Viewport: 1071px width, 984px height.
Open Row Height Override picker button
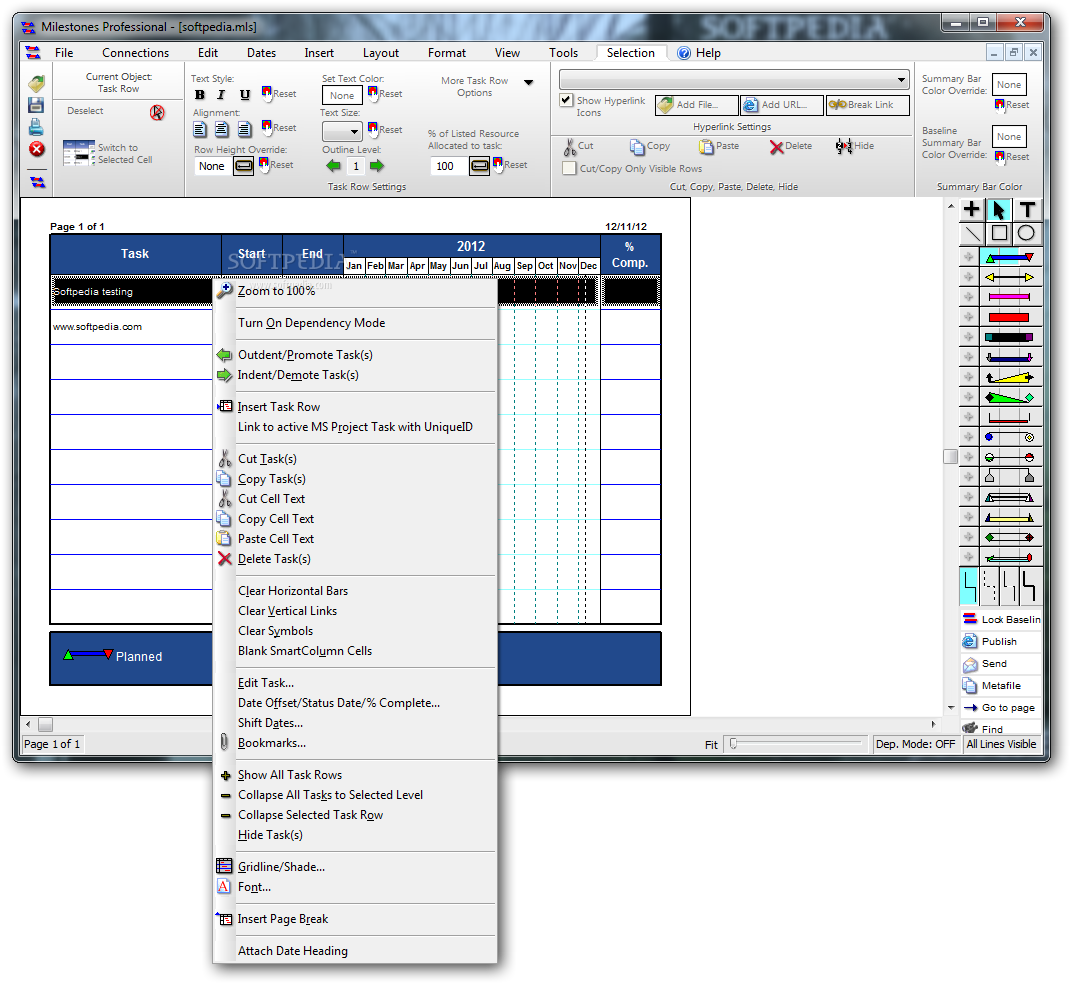[x=244, y=166]
